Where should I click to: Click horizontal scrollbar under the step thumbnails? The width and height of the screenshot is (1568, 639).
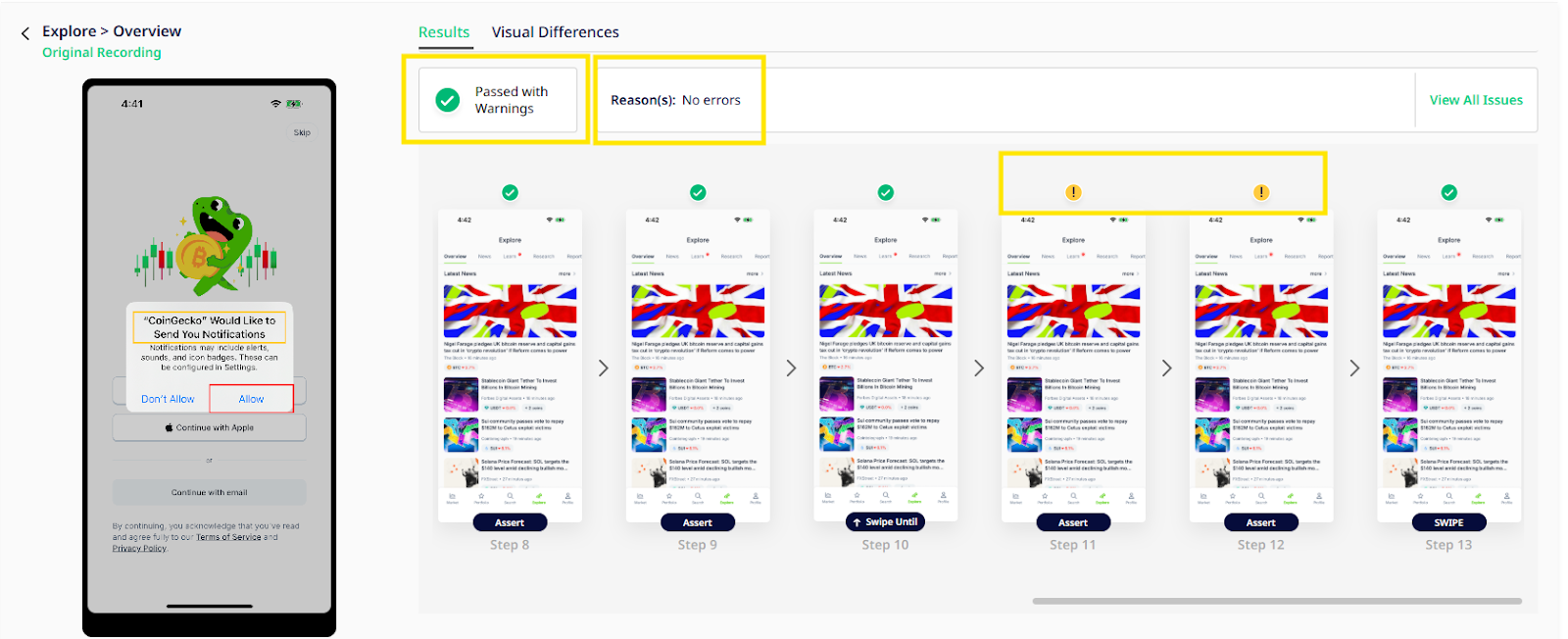[1277, 601]
